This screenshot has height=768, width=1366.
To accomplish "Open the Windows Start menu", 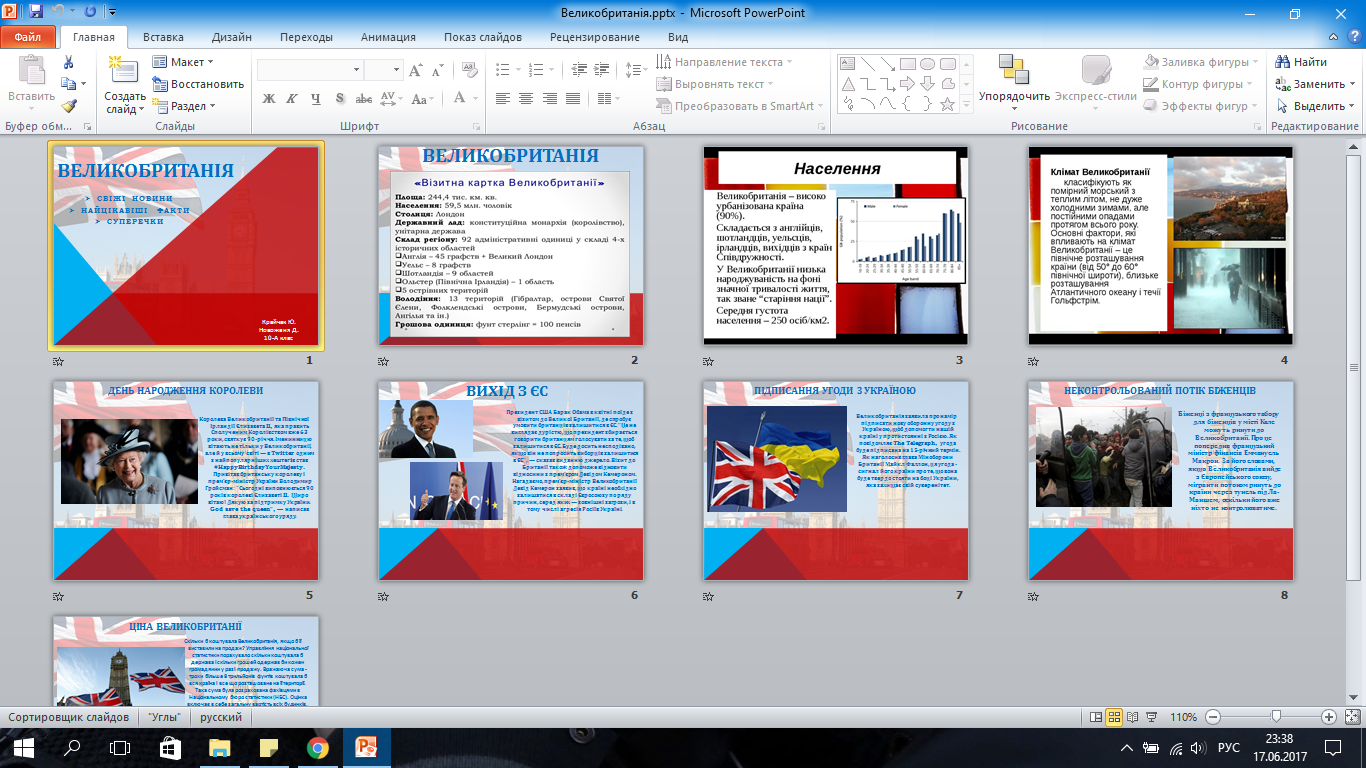I will click(x=22, y=747).
